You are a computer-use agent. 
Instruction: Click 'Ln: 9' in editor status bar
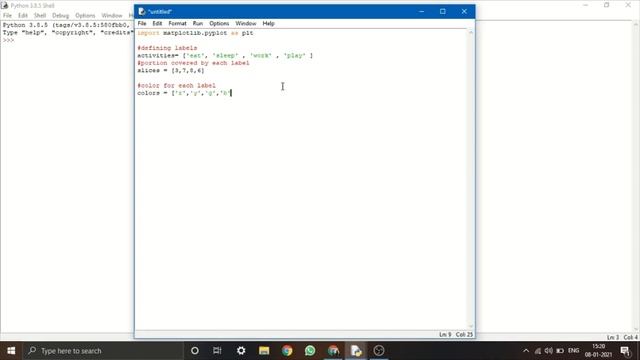pyautogui.click(x=445, y=335)
